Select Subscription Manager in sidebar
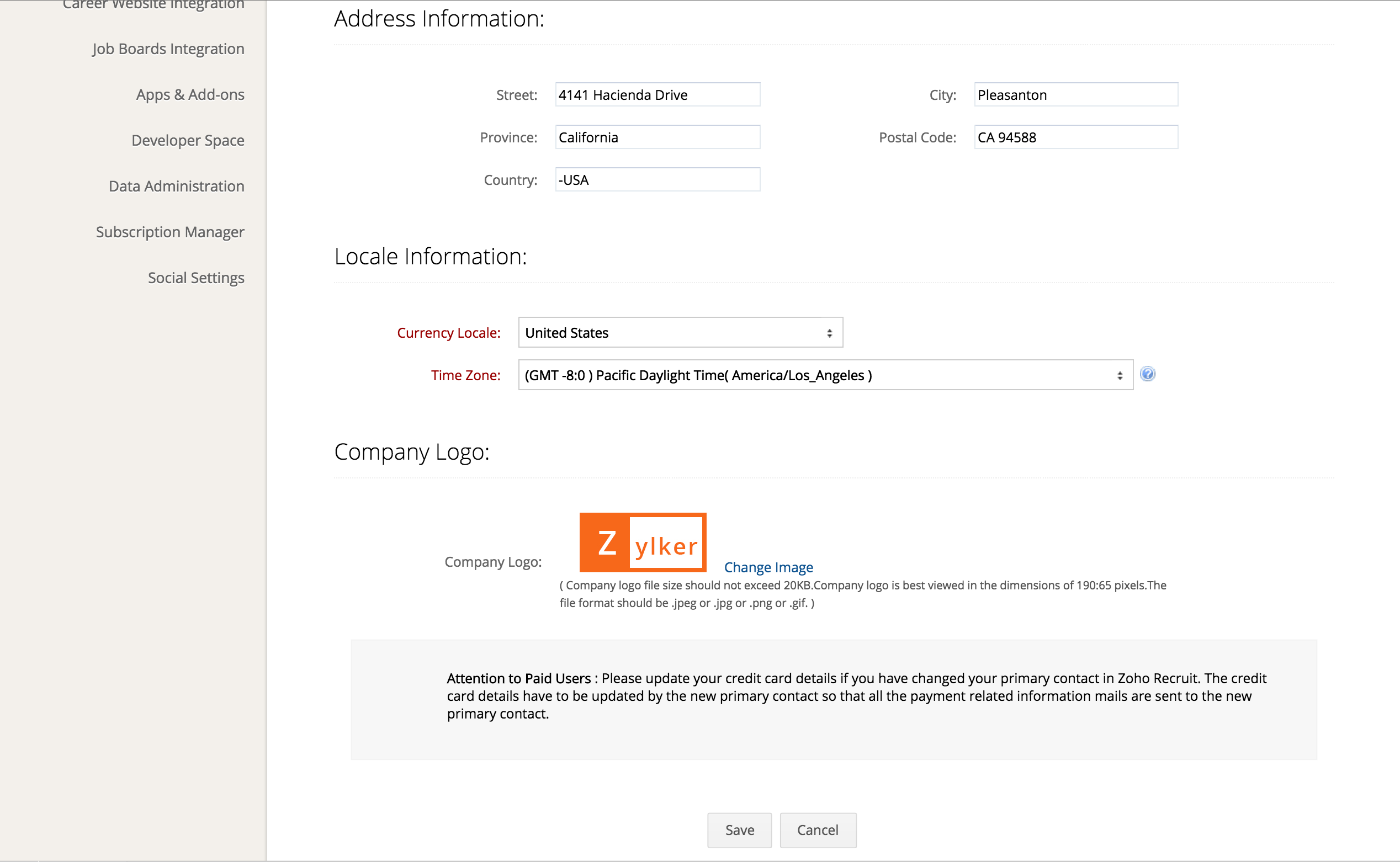The height and width of the screenshot is (862, 1400). click(170, 232)
